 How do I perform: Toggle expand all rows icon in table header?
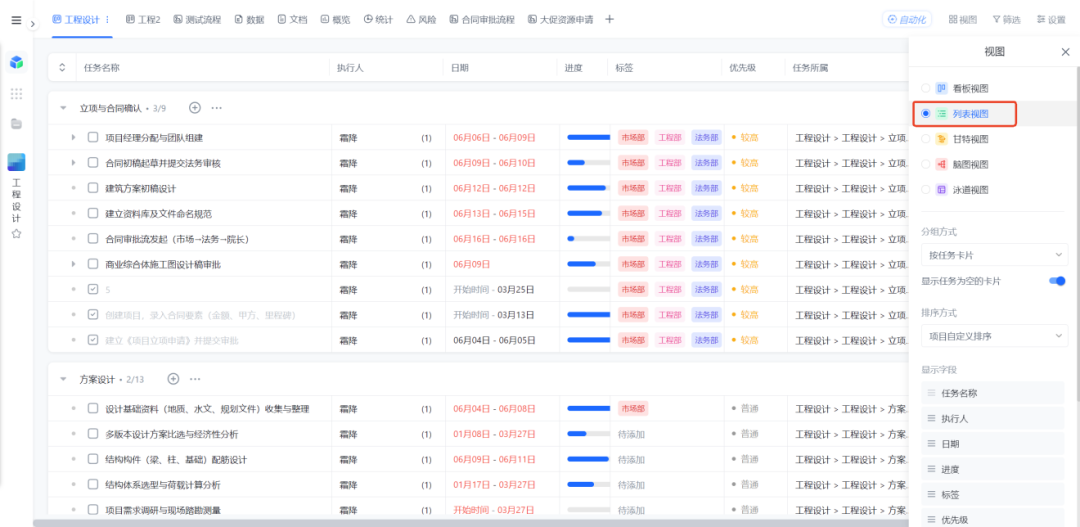62,68
